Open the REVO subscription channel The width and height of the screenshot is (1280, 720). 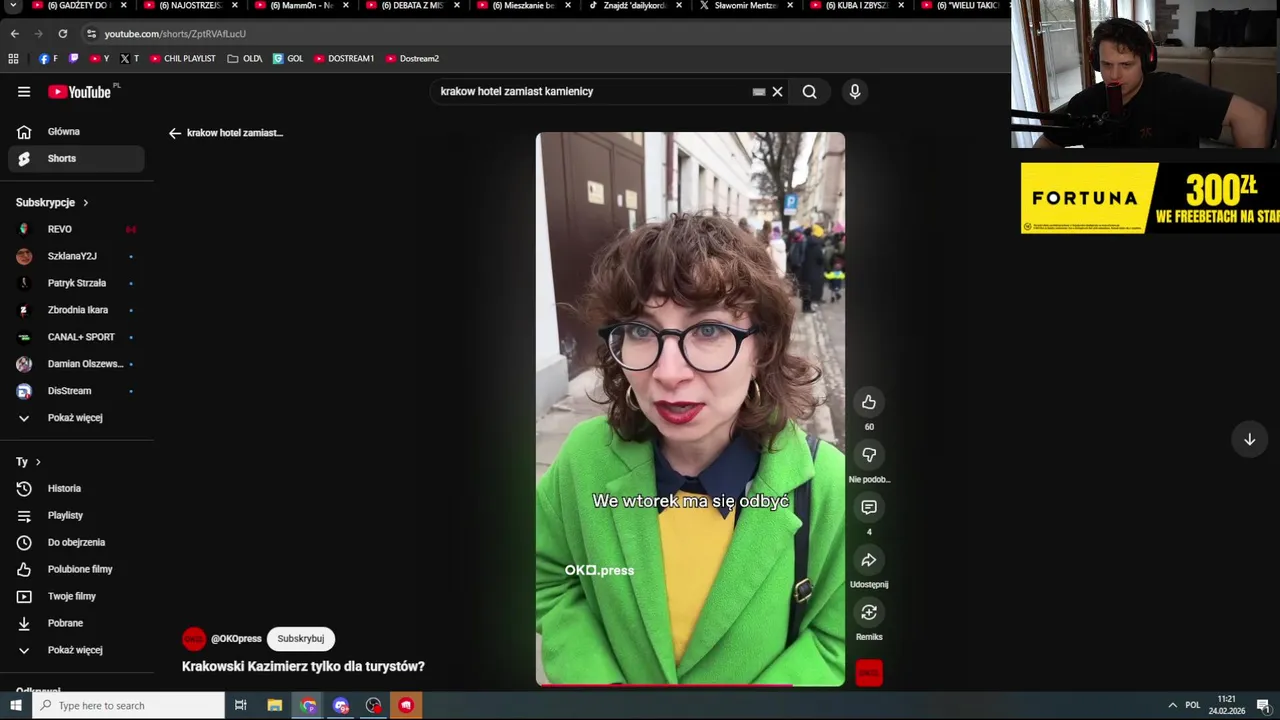76,229
